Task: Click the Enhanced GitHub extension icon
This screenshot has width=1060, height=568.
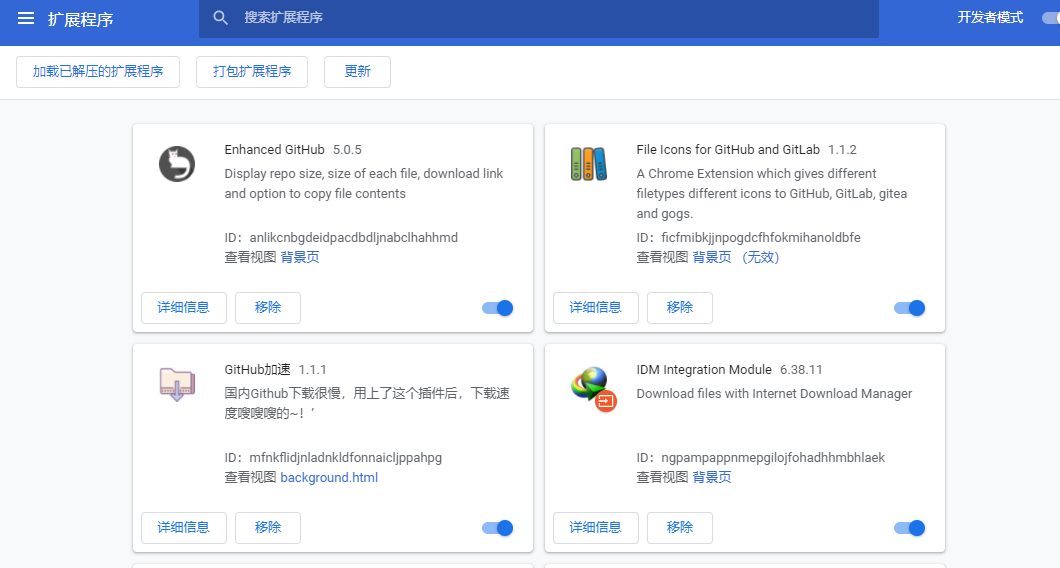Action: point(177,164)
